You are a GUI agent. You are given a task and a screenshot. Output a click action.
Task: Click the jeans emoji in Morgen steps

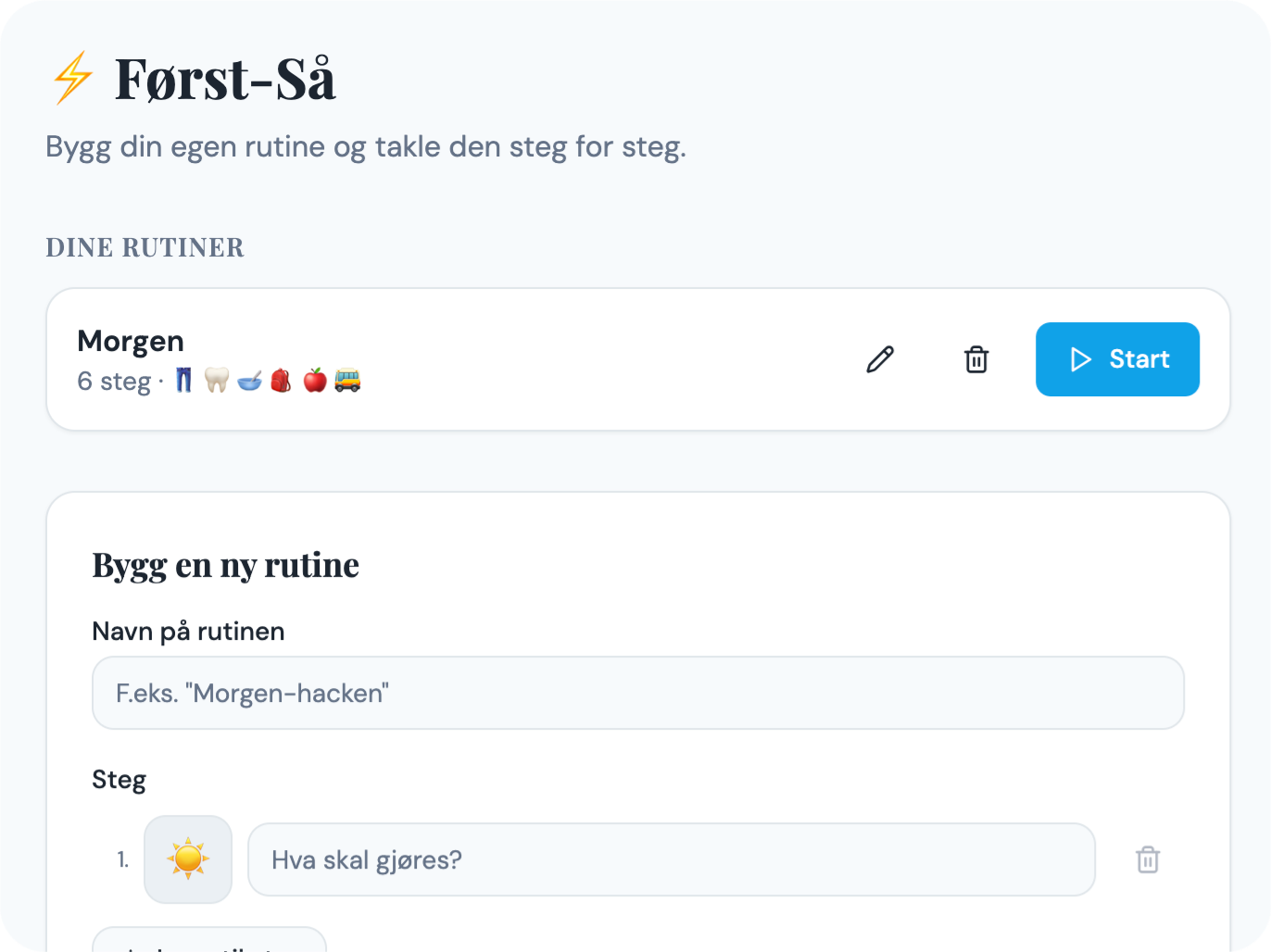click(x=184, y=380)
